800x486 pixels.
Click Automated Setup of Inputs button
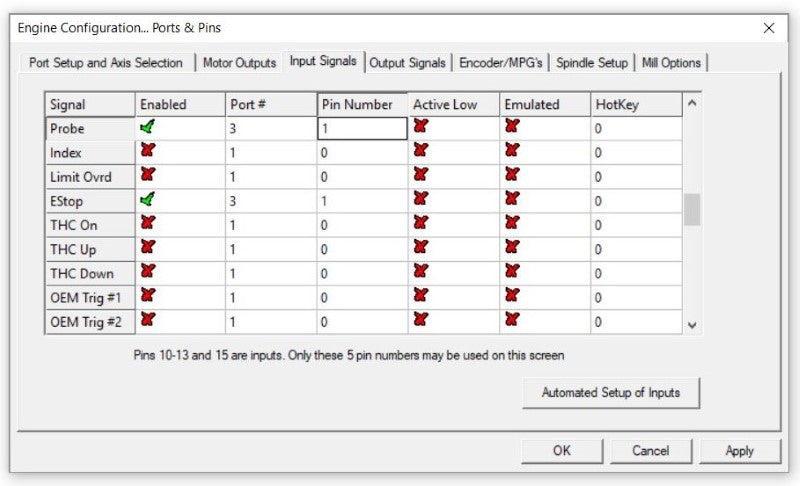(610, 393)
